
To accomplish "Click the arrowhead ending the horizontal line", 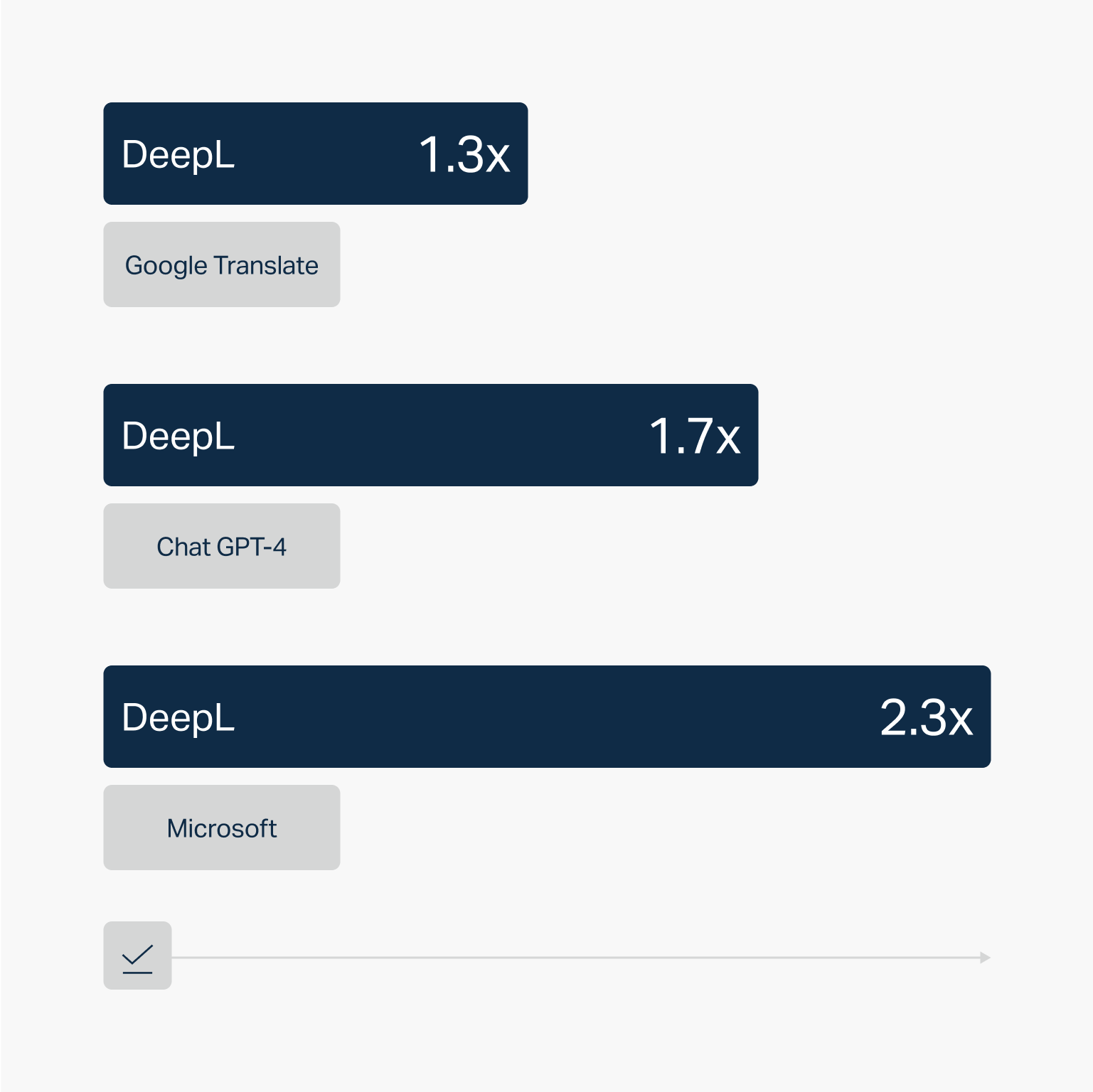I will (x=985, y=958).
